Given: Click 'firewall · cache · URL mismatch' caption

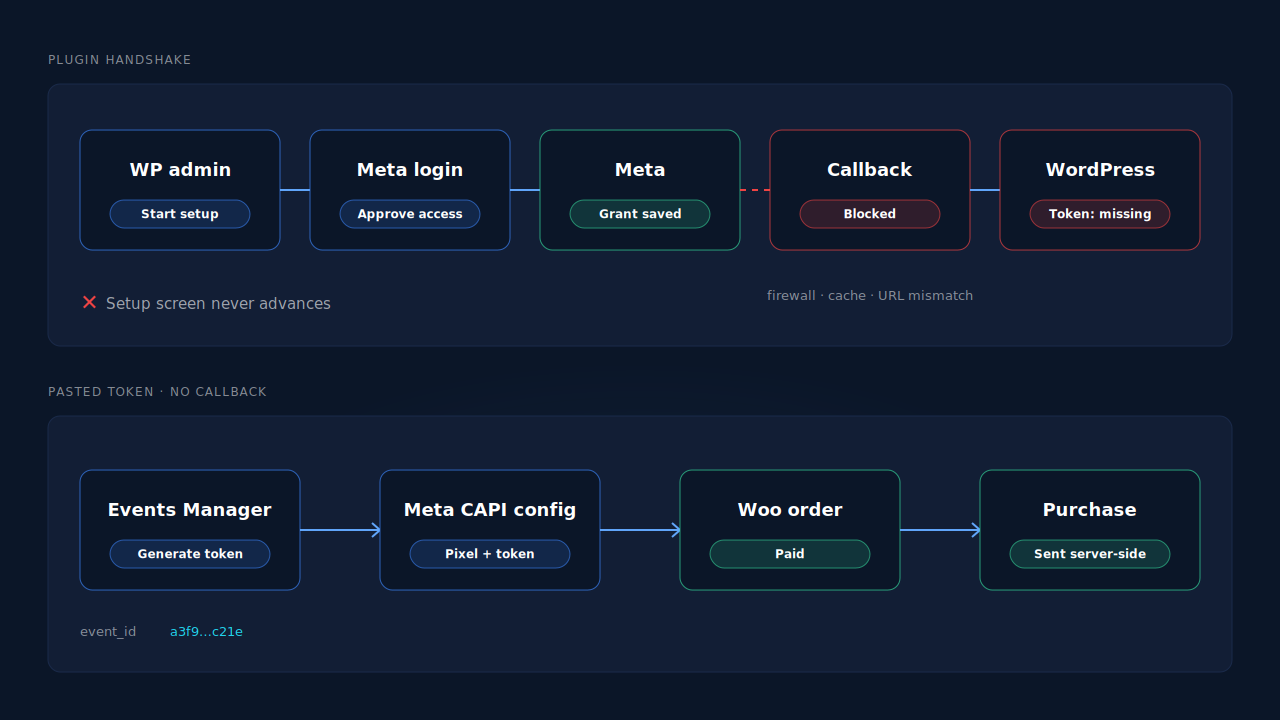Looking at the screenshot, I should pyautogui.click(x=870, y=295).
